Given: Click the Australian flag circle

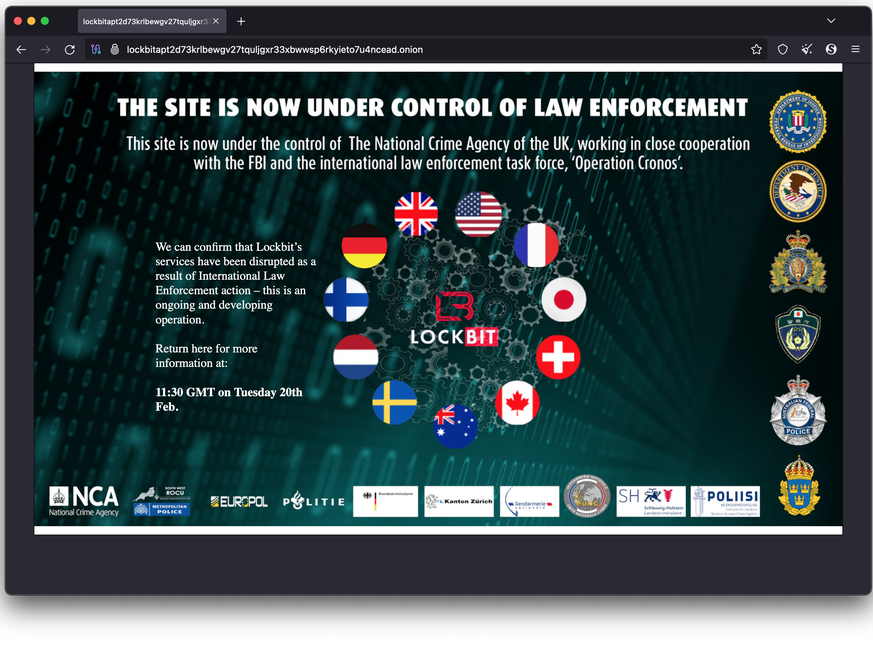Looking at the screenshot, I should click(x=455, y=427).
